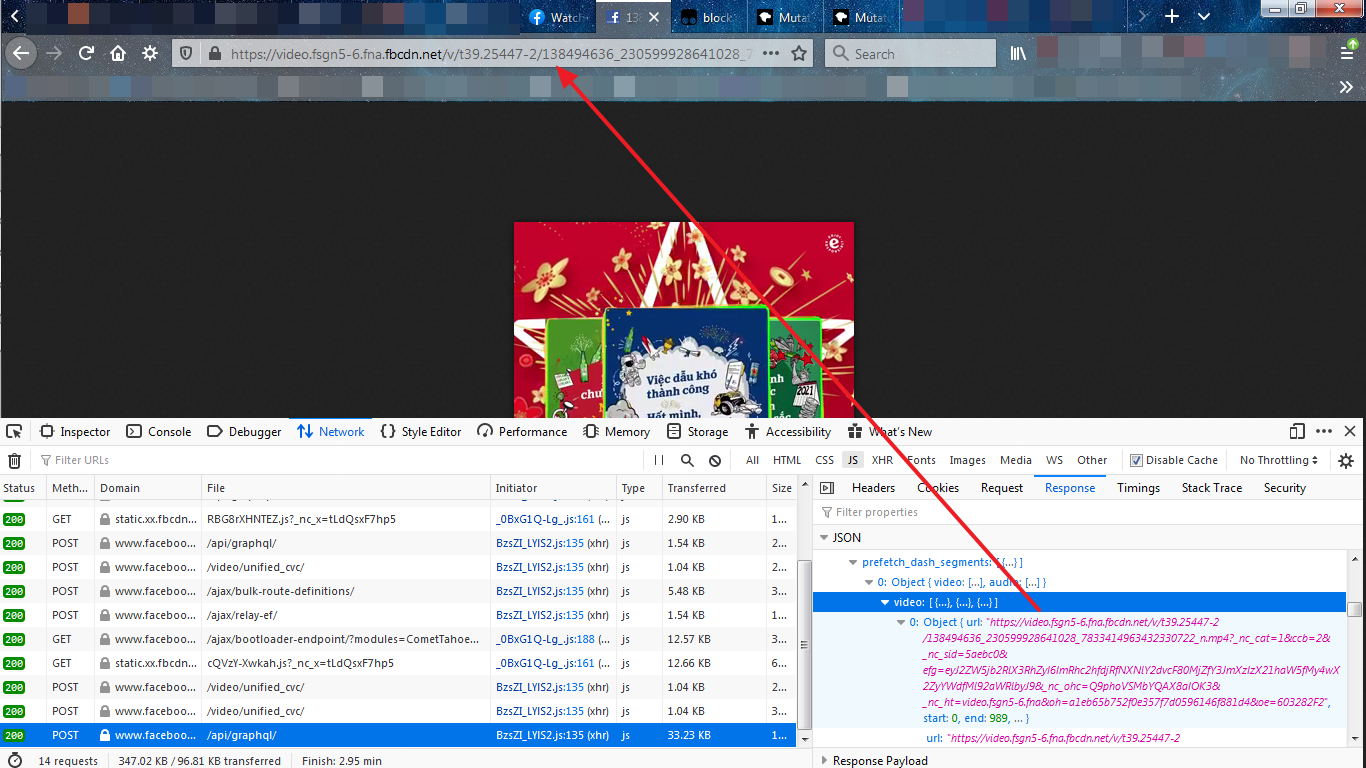Open the Headers tab of the request

(873, 488)
